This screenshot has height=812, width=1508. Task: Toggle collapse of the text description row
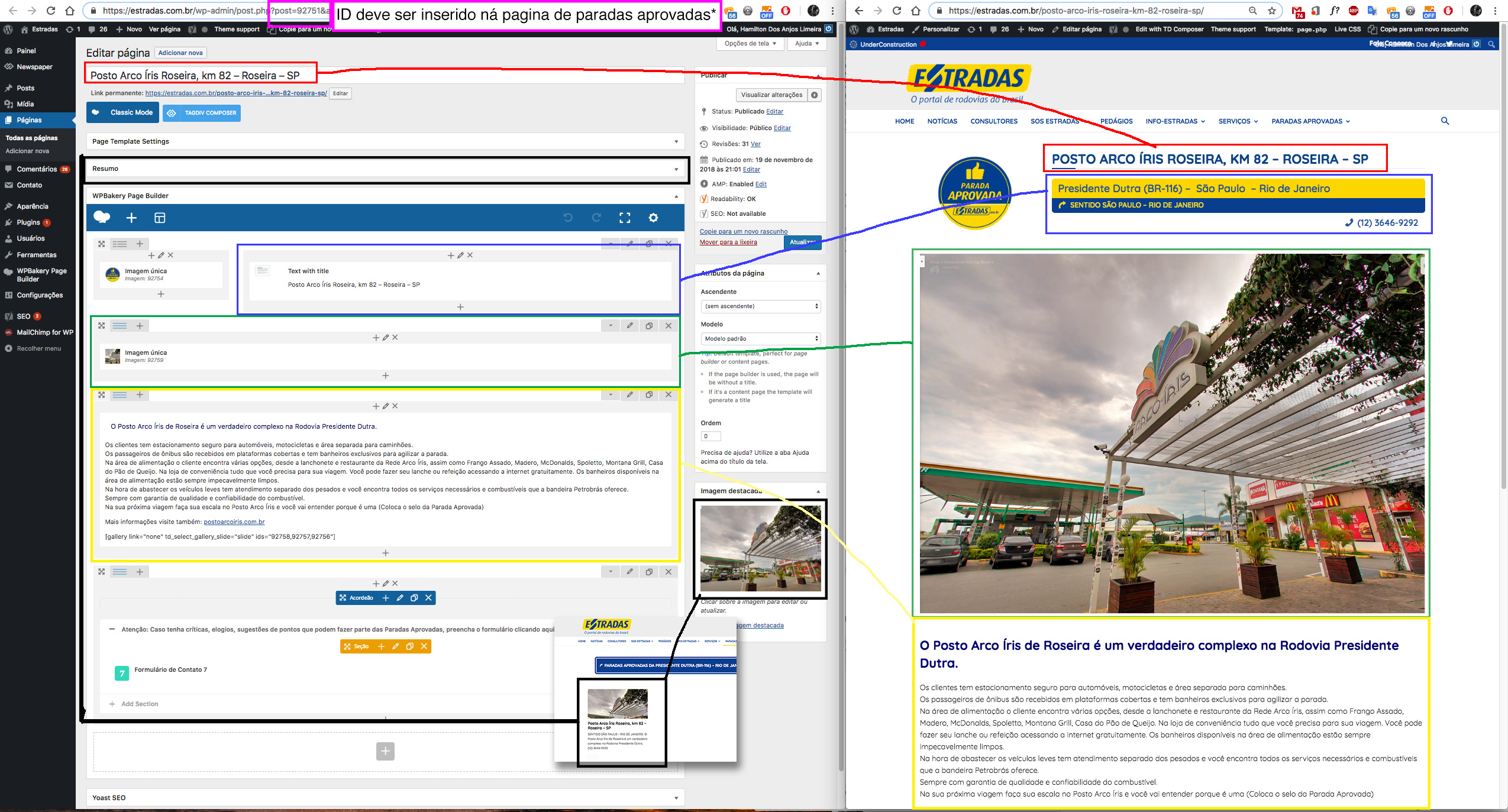pos(611,394)
